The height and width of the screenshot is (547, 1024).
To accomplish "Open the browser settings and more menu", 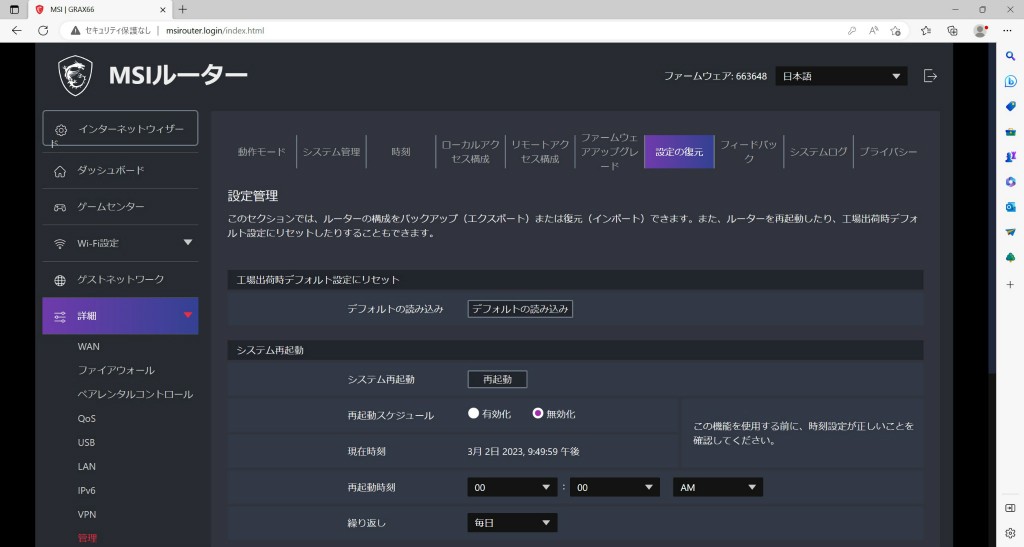I will pos(1007,31).
